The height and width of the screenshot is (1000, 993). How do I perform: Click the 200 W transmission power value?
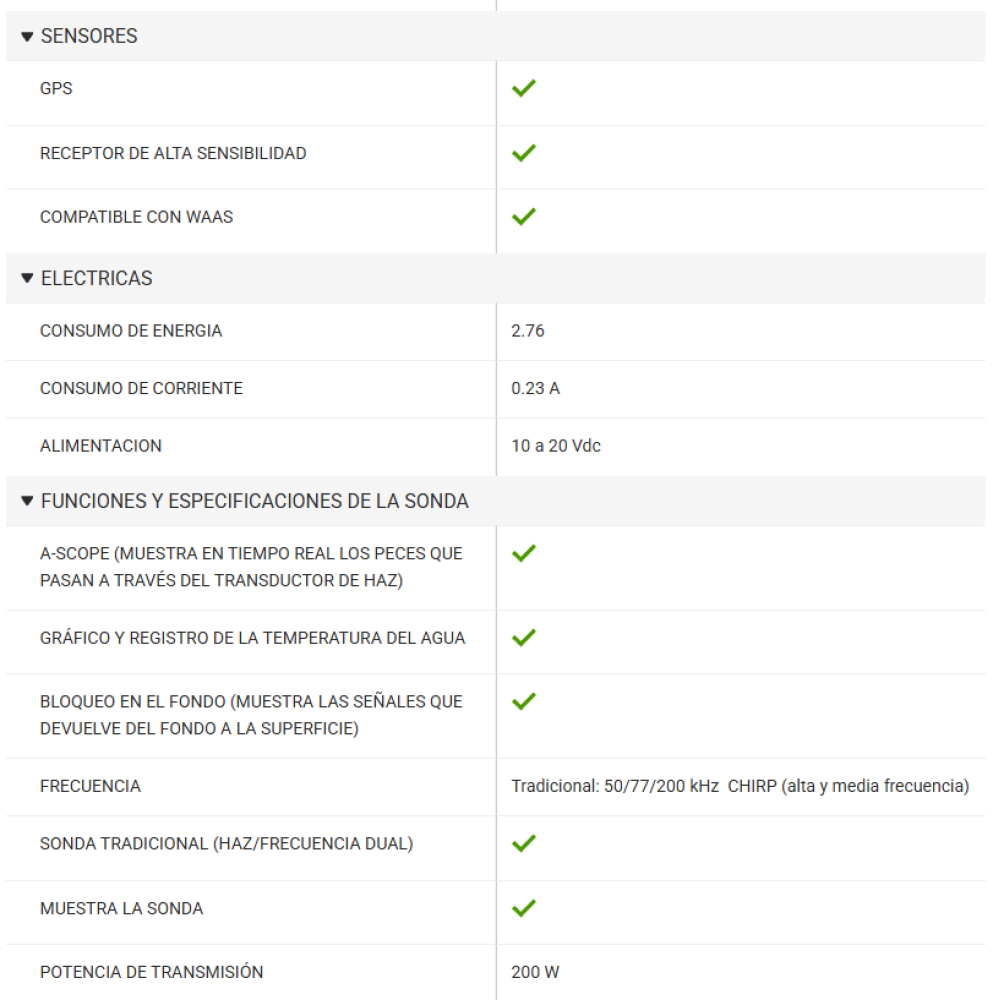tap(536, 972)
